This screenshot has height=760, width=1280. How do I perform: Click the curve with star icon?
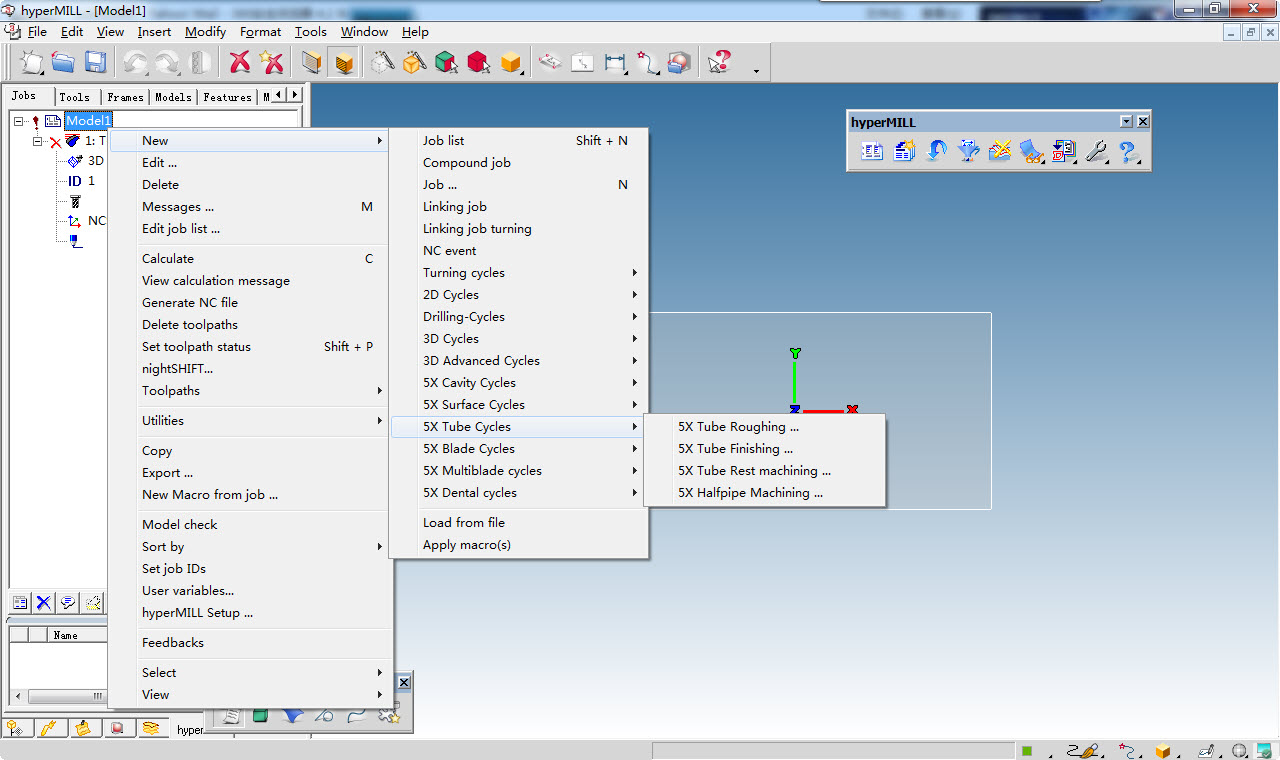(647, 63)
